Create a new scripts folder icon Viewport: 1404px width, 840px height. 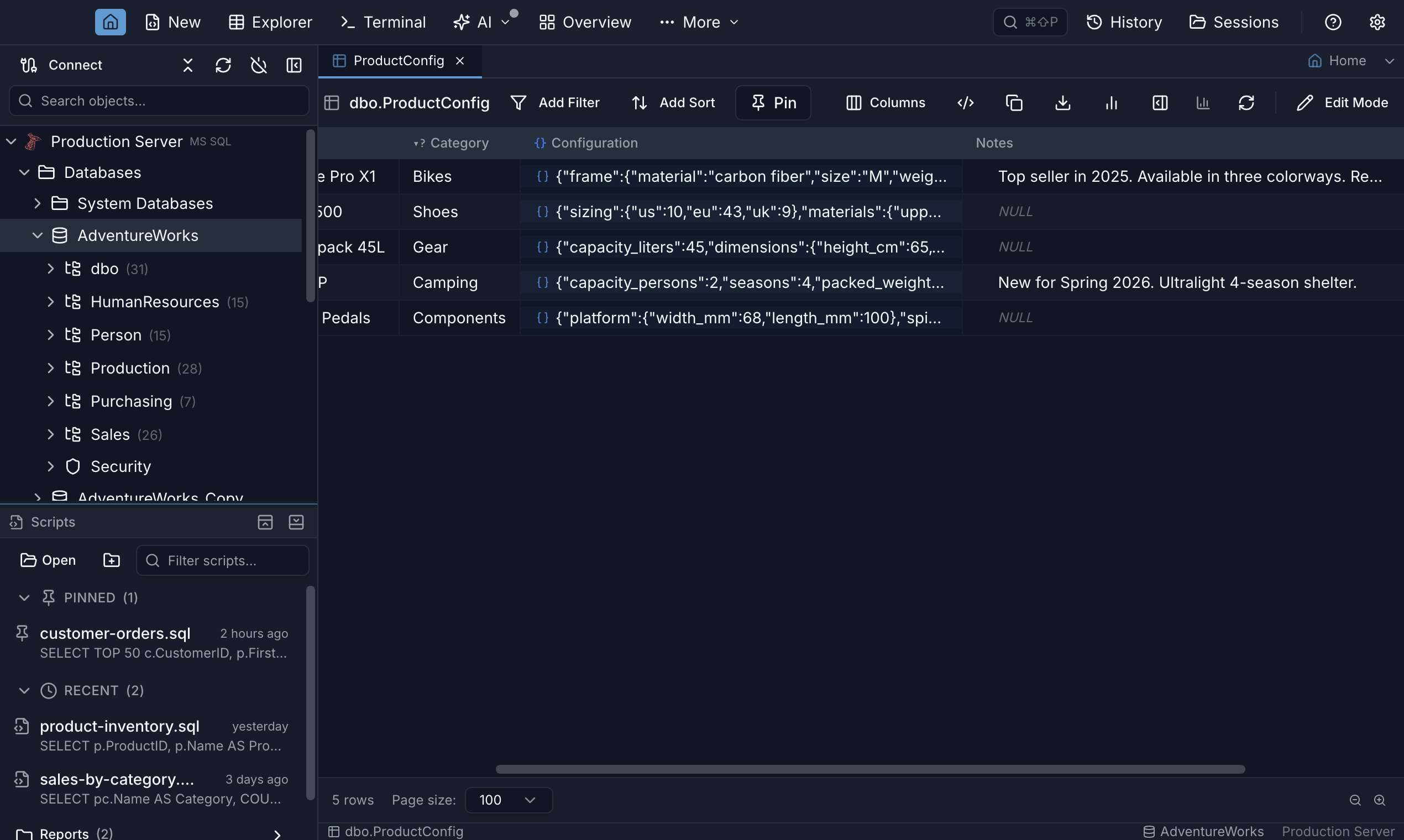tap(112, 560)
